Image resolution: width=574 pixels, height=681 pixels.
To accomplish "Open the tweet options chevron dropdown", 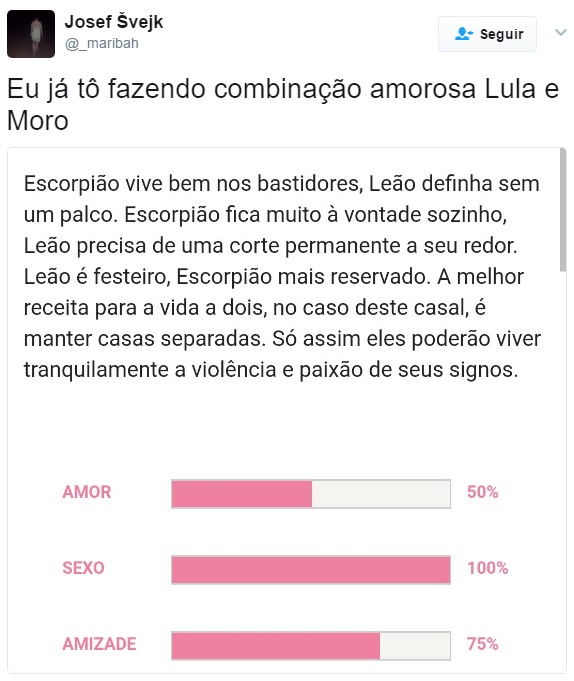I will (561, 33).
